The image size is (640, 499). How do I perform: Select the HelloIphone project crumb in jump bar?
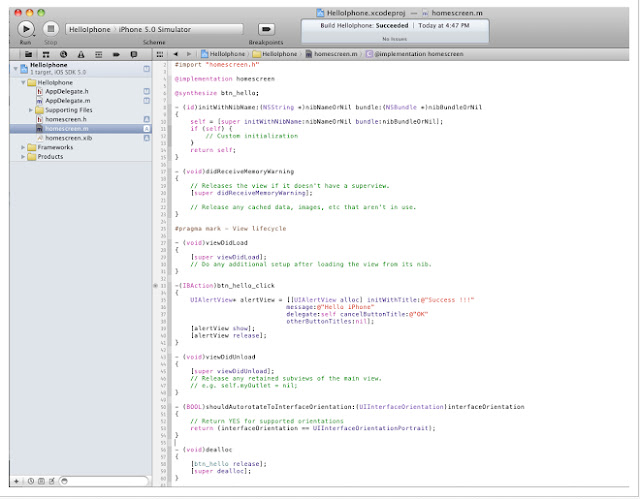[223, 54]
